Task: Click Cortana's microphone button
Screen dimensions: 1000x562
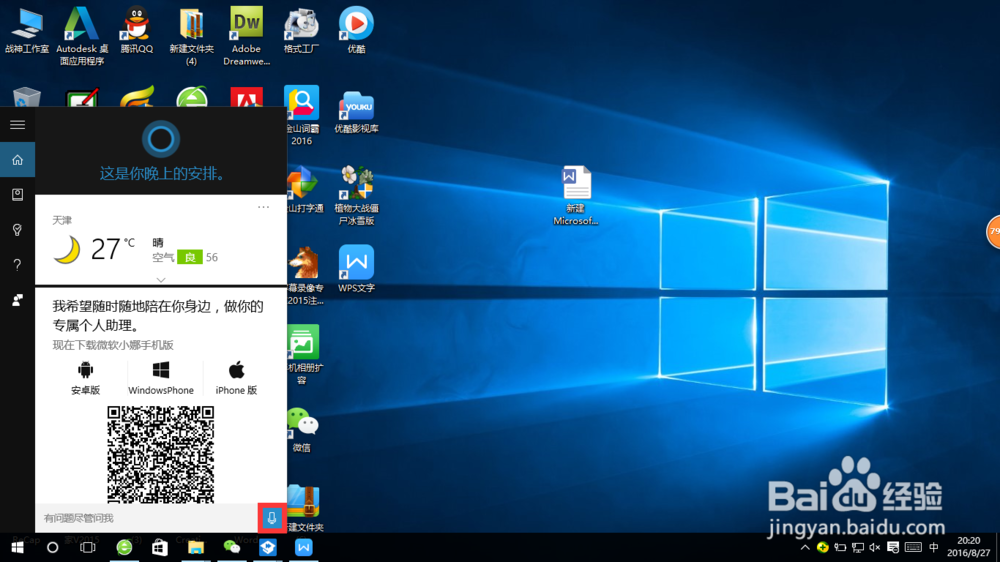Action: (x=272, y=518)
